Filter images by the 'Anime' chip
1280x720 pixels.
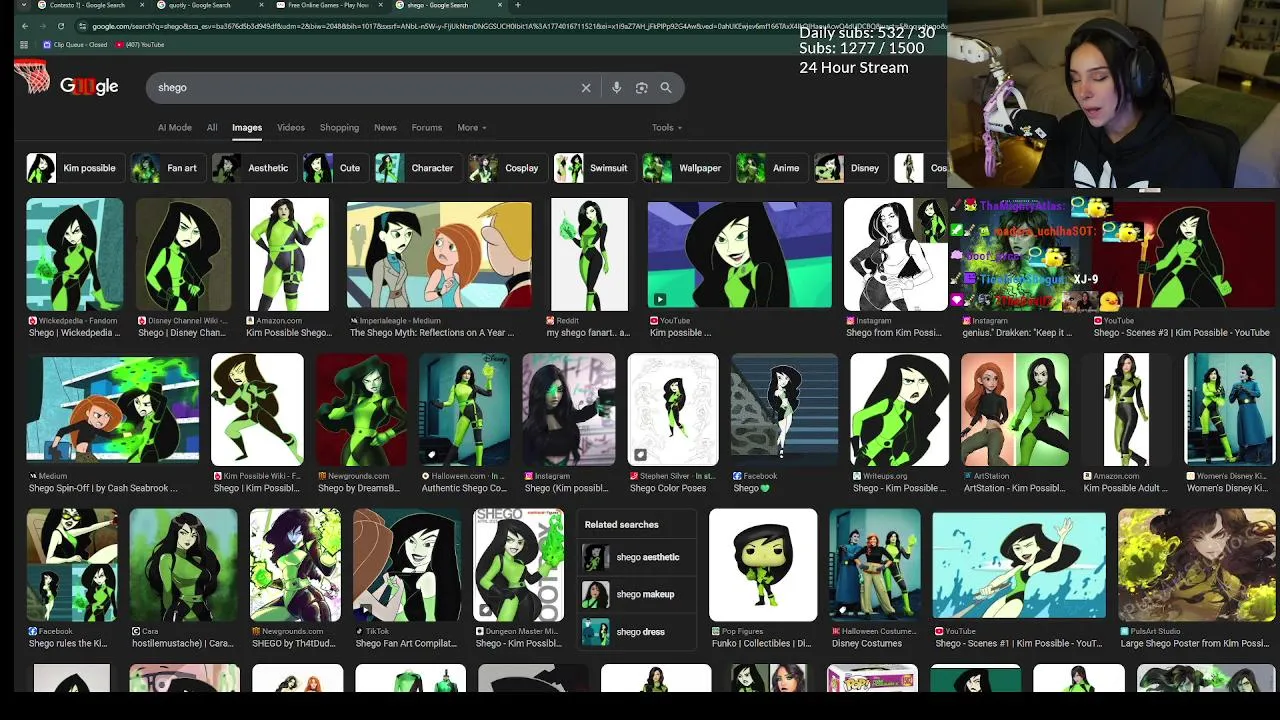[x=770, y=168]
